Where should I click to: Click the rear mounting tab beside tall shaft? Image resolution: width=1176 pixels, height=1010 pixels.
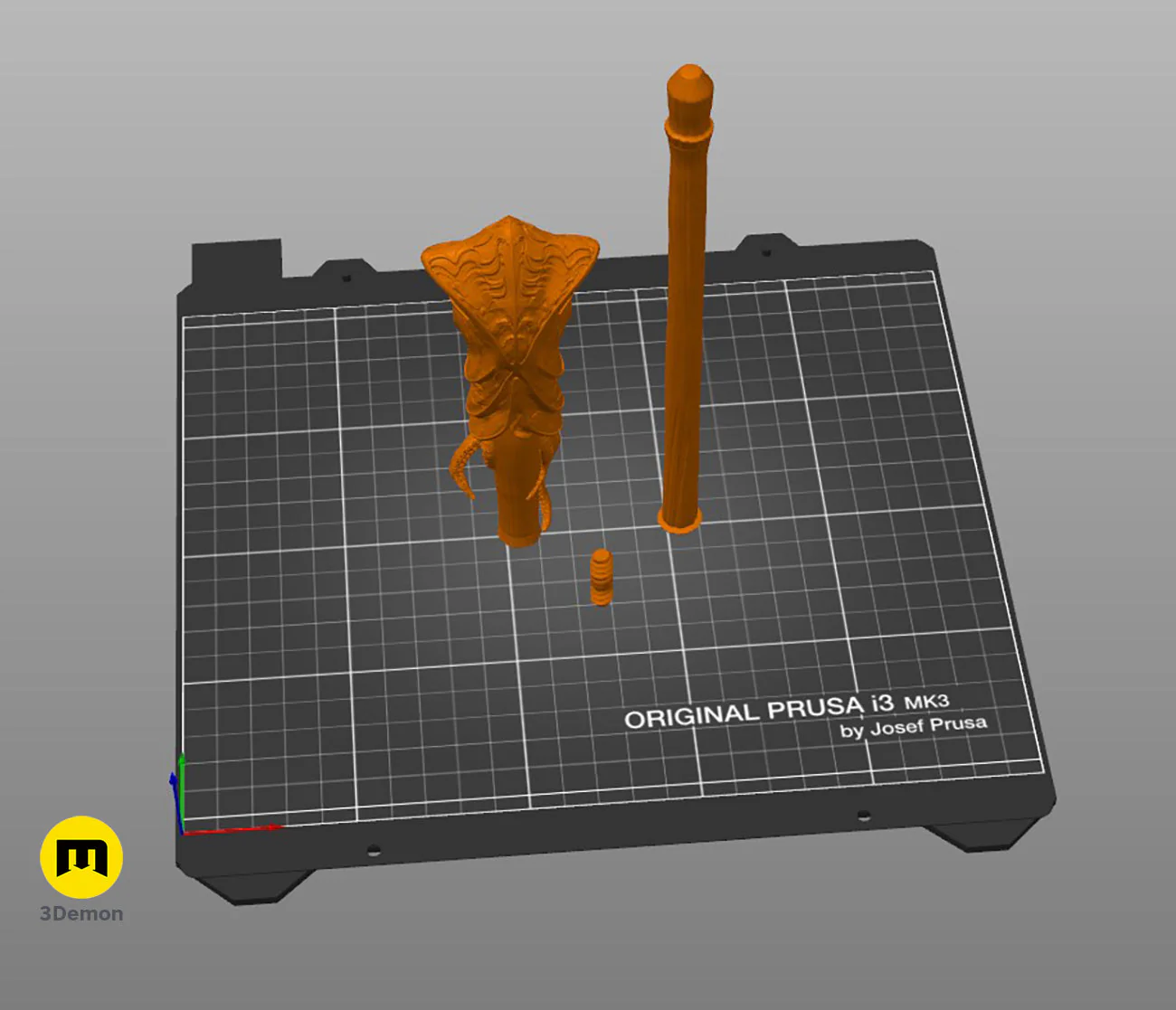point(766,245)
